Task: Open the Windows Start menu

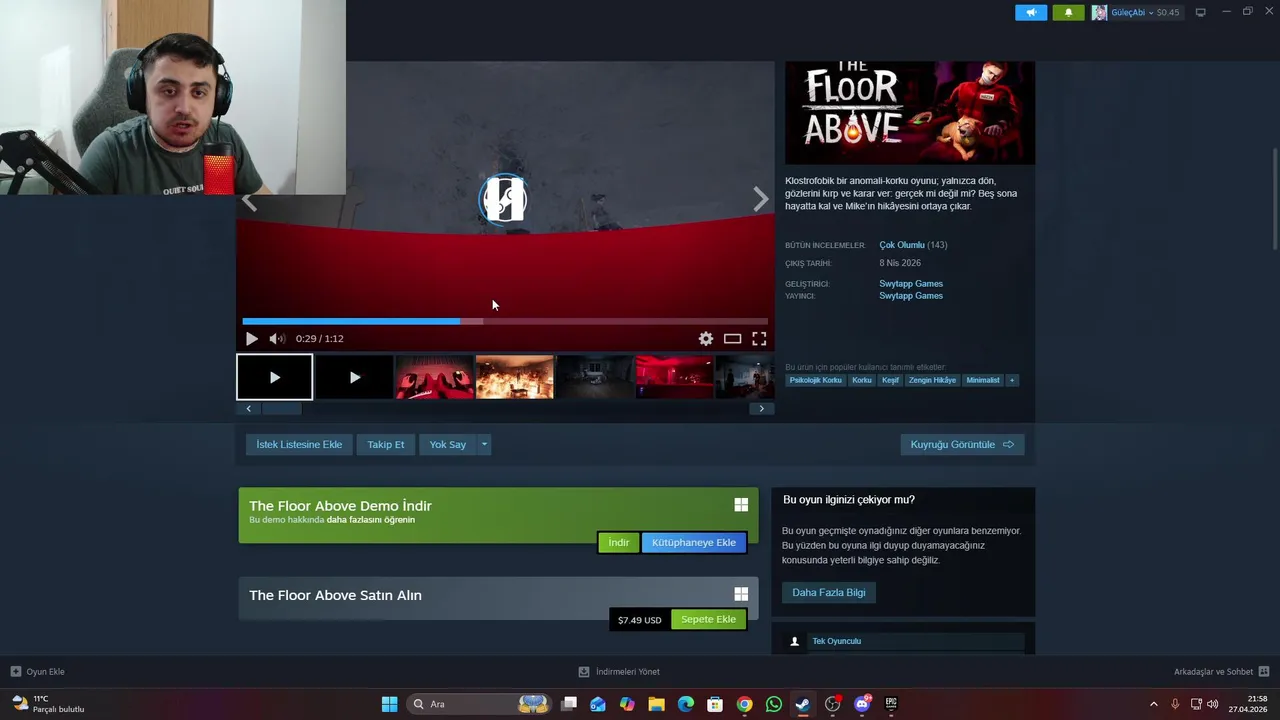Action: (389, 704)
